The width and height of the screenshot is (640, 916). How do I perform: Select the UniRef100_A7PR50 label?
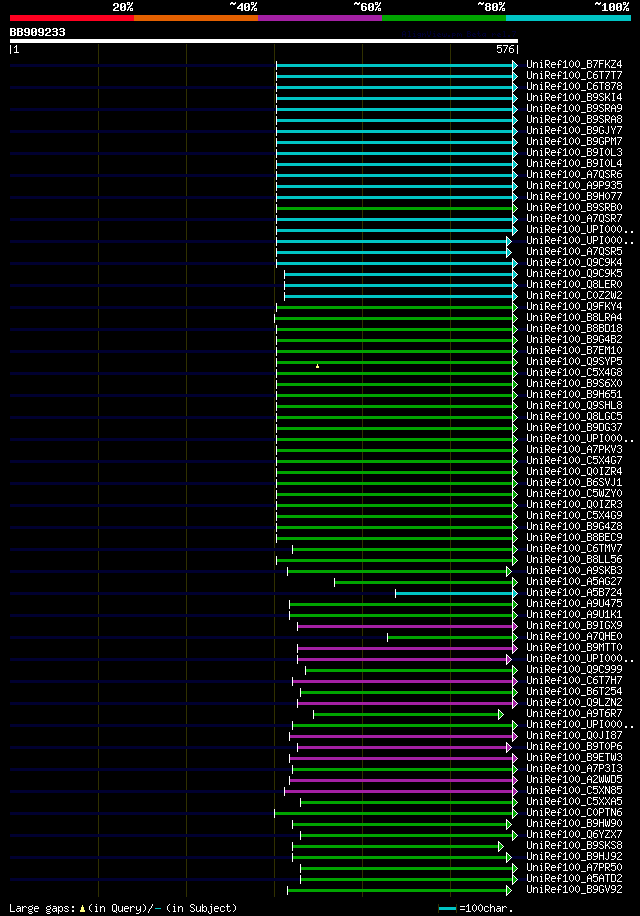574,868
